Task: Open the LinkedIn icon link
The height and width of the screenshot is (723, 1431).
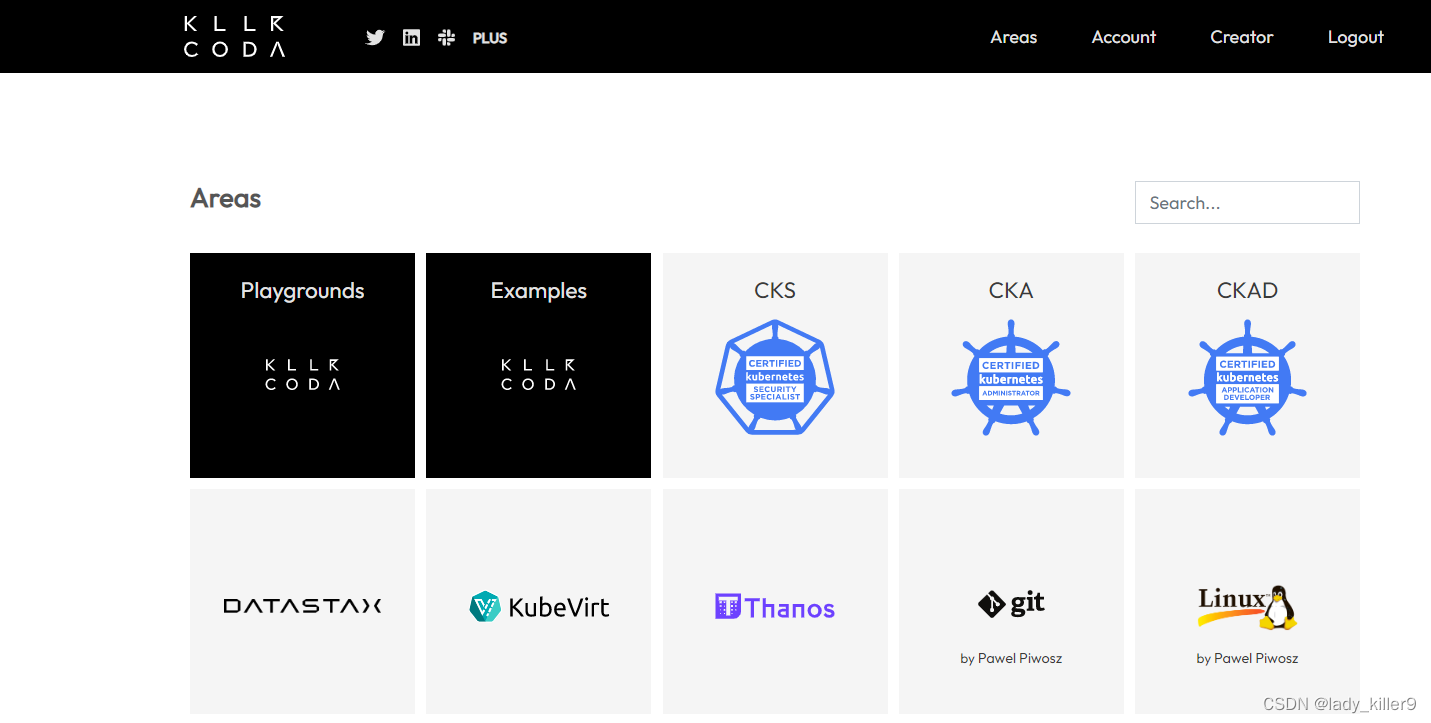Action: tap(411, 38)
